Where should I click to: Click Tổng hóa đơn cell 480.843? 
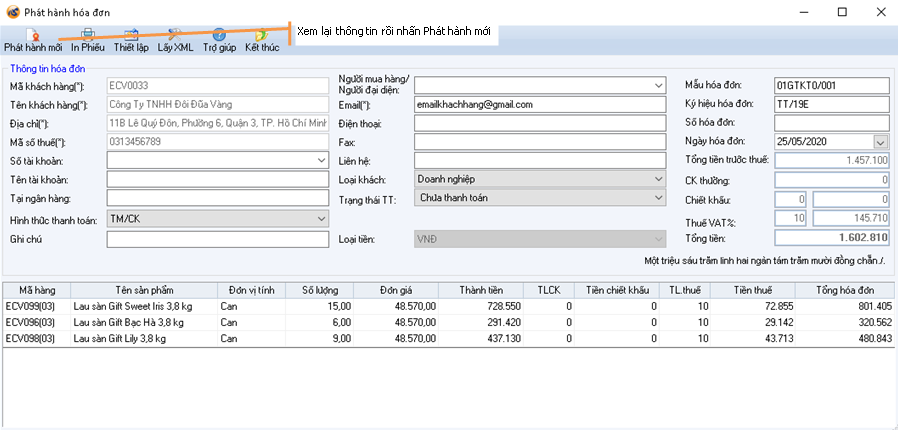[845, 338]
